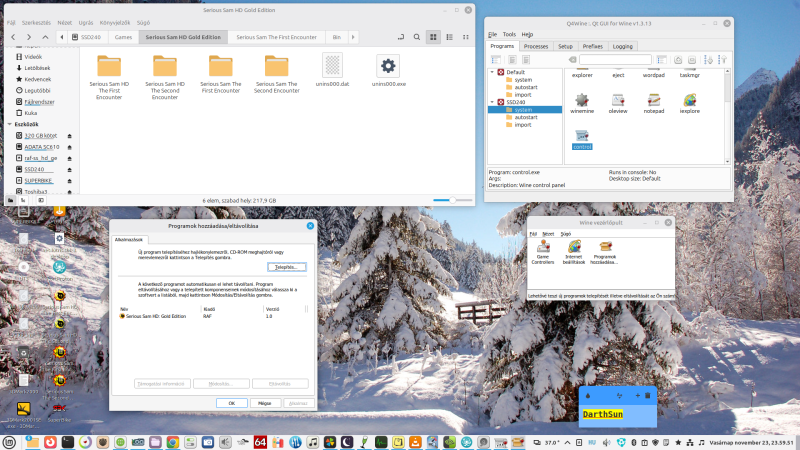Click the Telepítés... button

(286, 267)
